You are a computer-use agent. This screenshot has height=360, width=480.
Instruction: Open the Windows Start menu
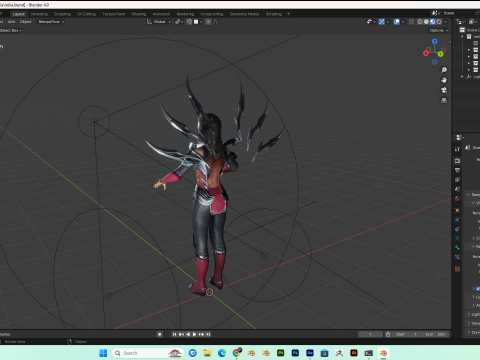click(103, 353)
